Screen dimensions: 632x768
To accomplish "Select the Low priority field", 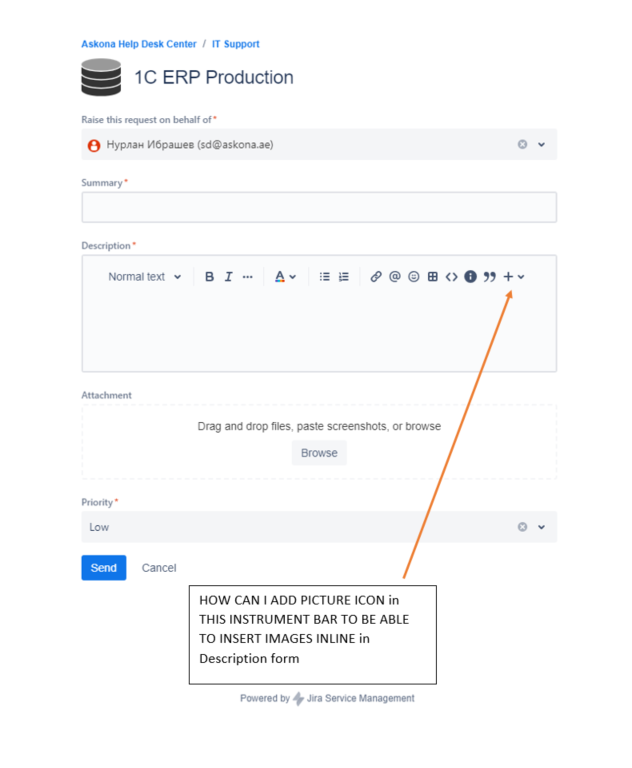I will click(319, 527).
